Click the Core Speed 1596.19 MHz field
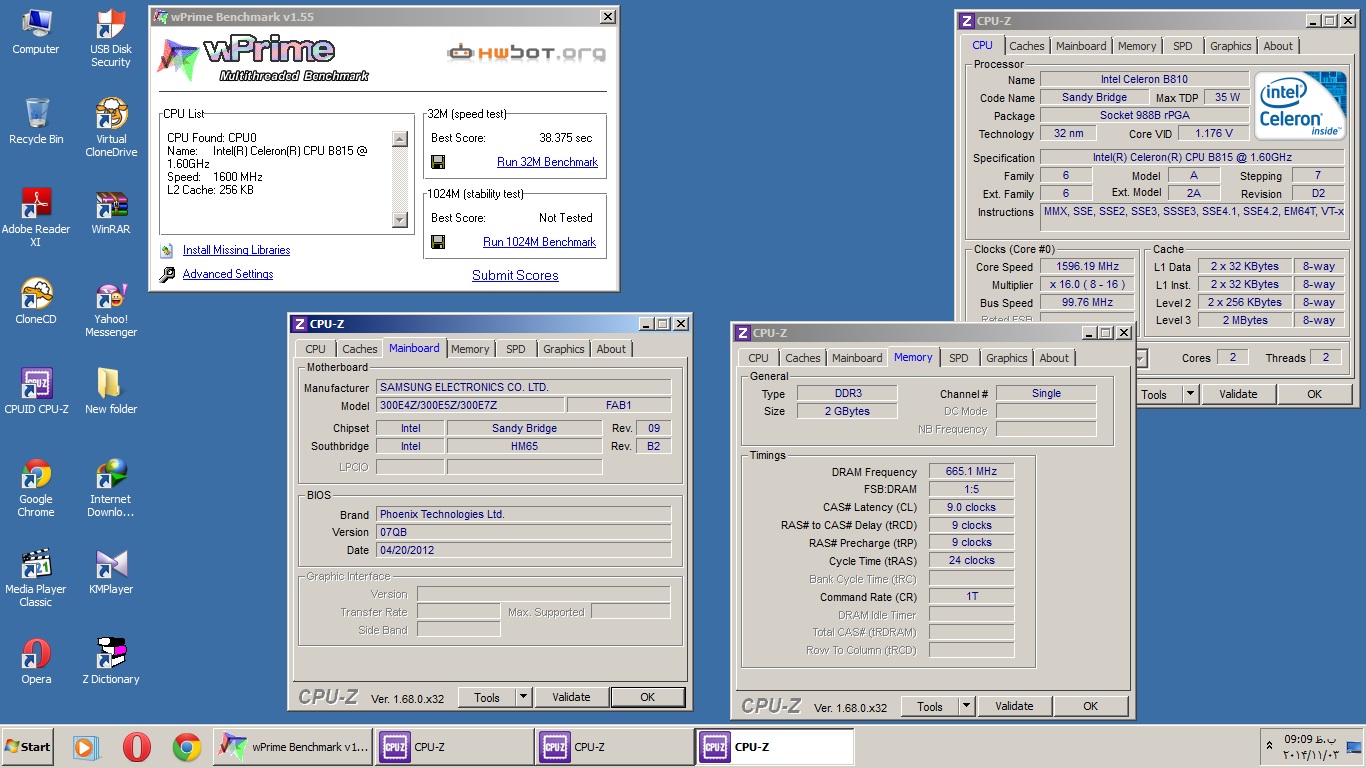This screenshot has height=768, width=1366. (1087, 267)
